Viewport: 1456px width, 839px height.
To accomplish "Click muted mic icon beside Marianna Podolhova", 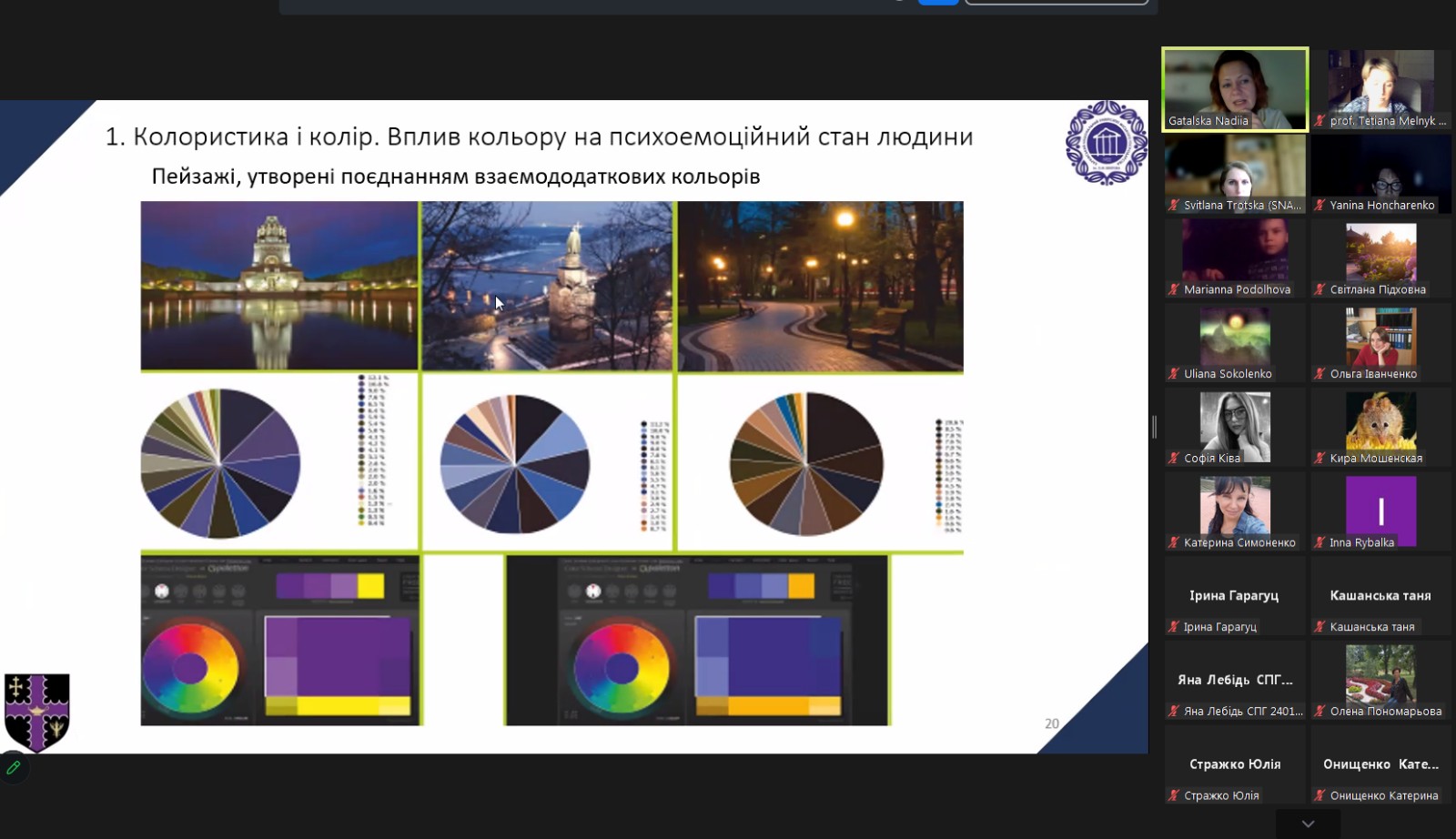I will (1174, 290).
